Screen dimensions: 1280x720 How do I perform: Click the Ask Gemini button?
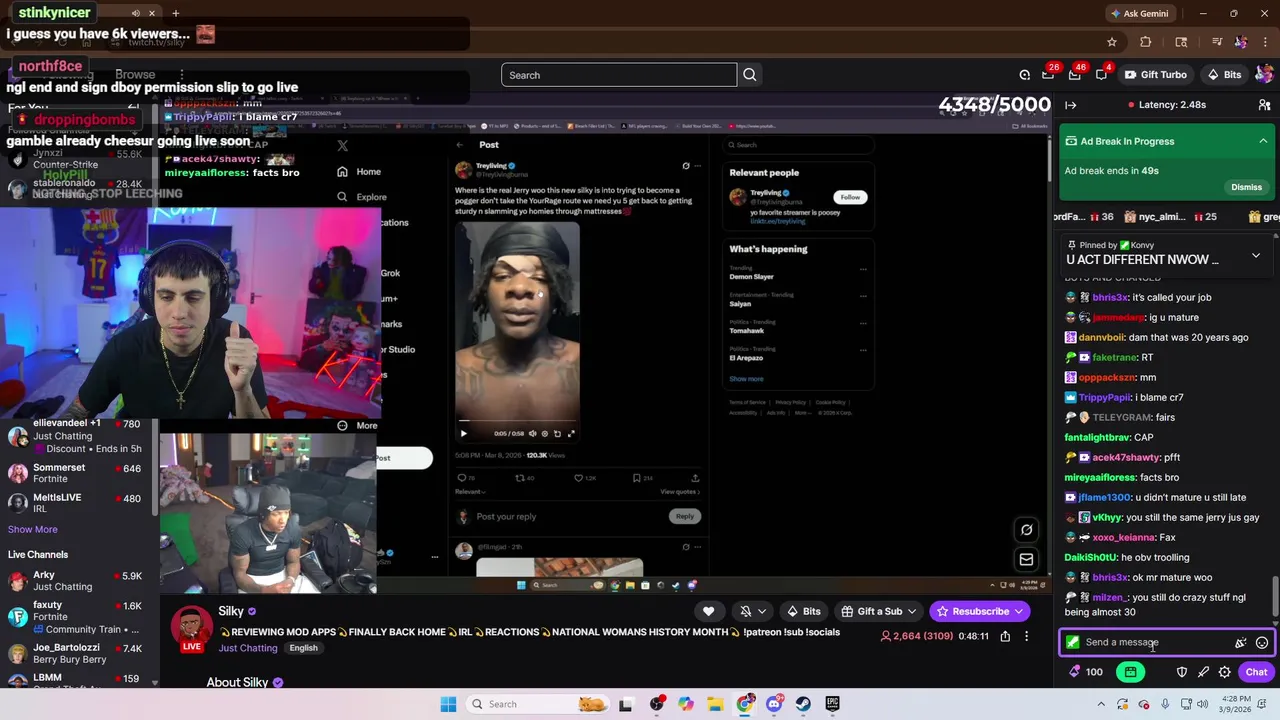(x=1139, y=13)
